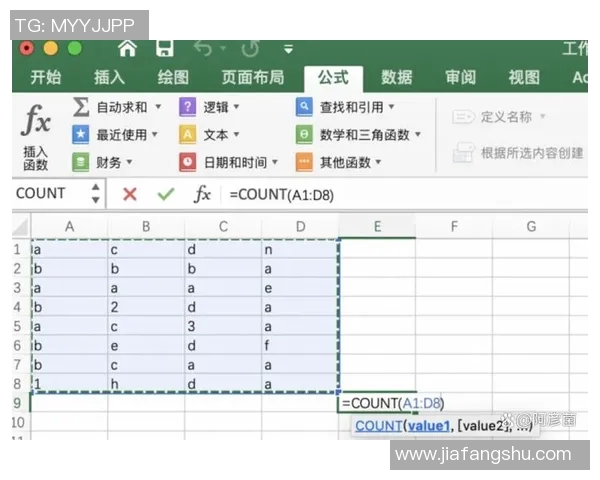Click the Financial functions icon

[x=81, y=162]
